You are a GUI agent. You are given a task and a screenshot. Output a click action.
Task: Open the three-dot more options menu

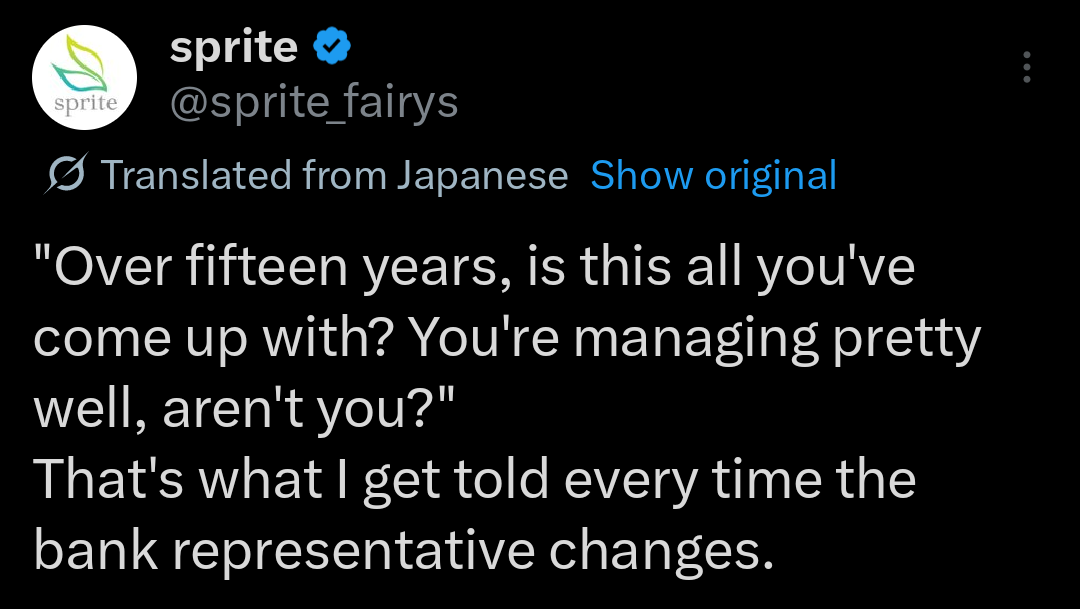click(x=1025, y=67)
